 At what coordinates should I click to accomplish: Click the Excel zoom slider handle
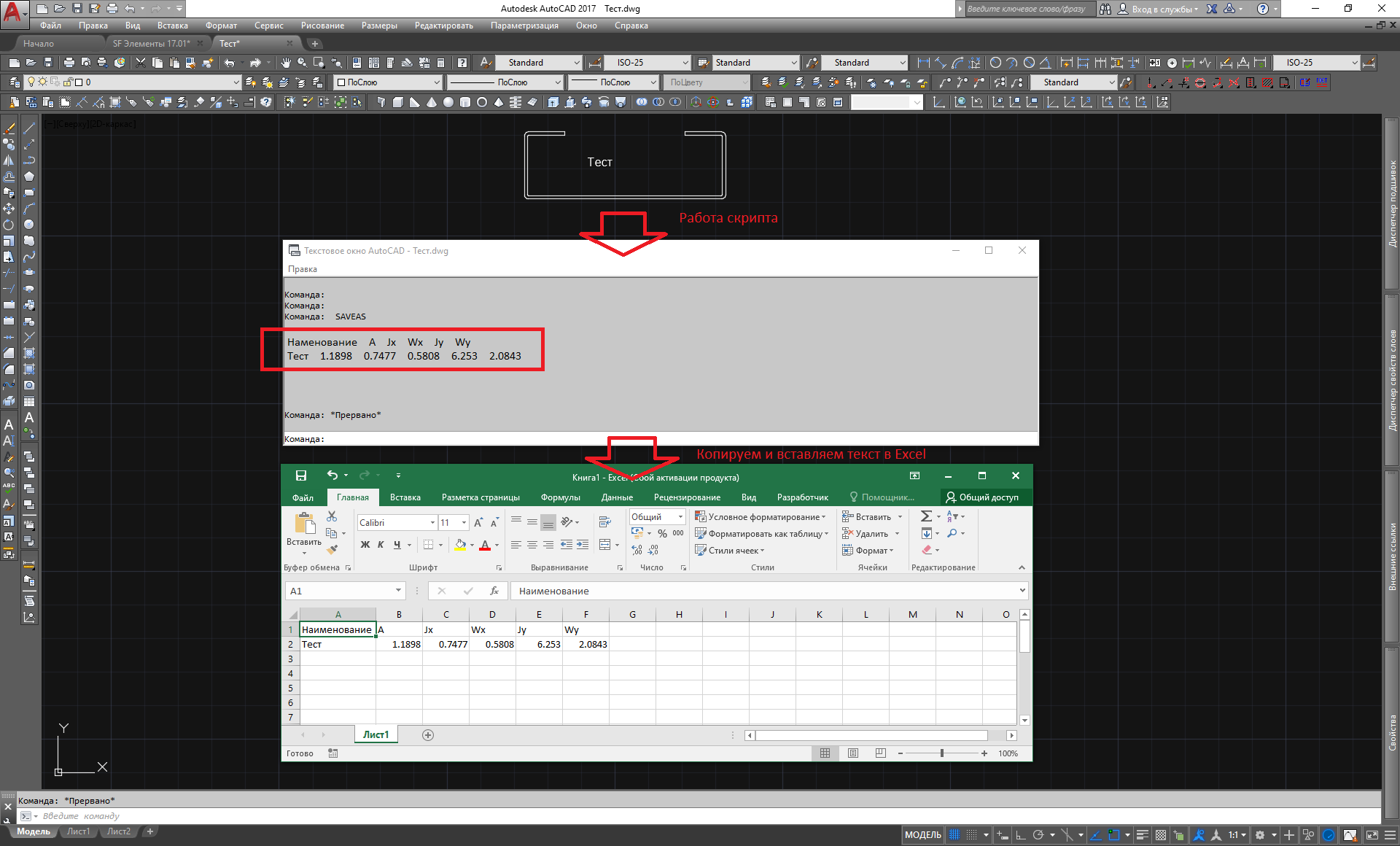942,753
